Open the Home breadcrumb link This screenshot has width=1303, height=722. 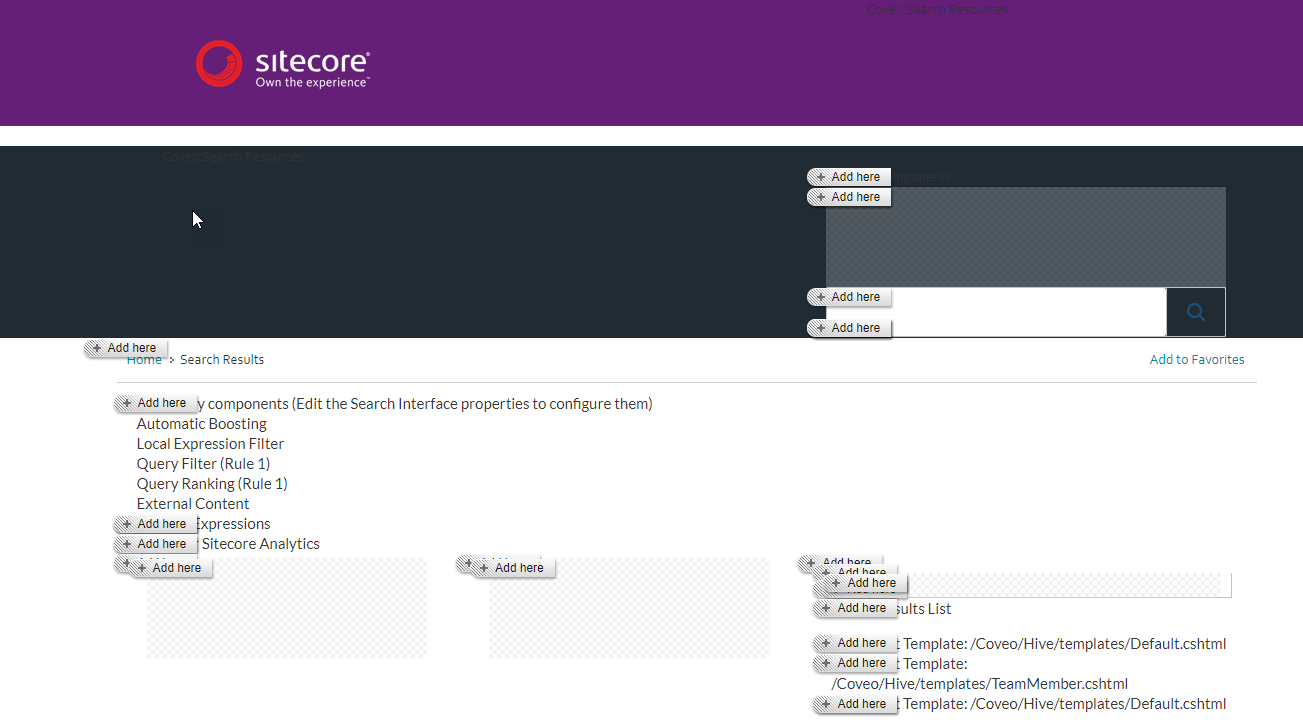click(x=144, y=358)
